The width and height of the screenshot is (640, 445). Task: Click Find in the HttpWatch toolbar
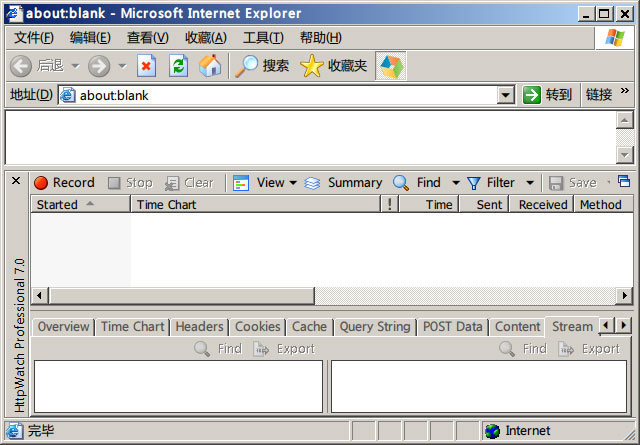tap(417, 183)
